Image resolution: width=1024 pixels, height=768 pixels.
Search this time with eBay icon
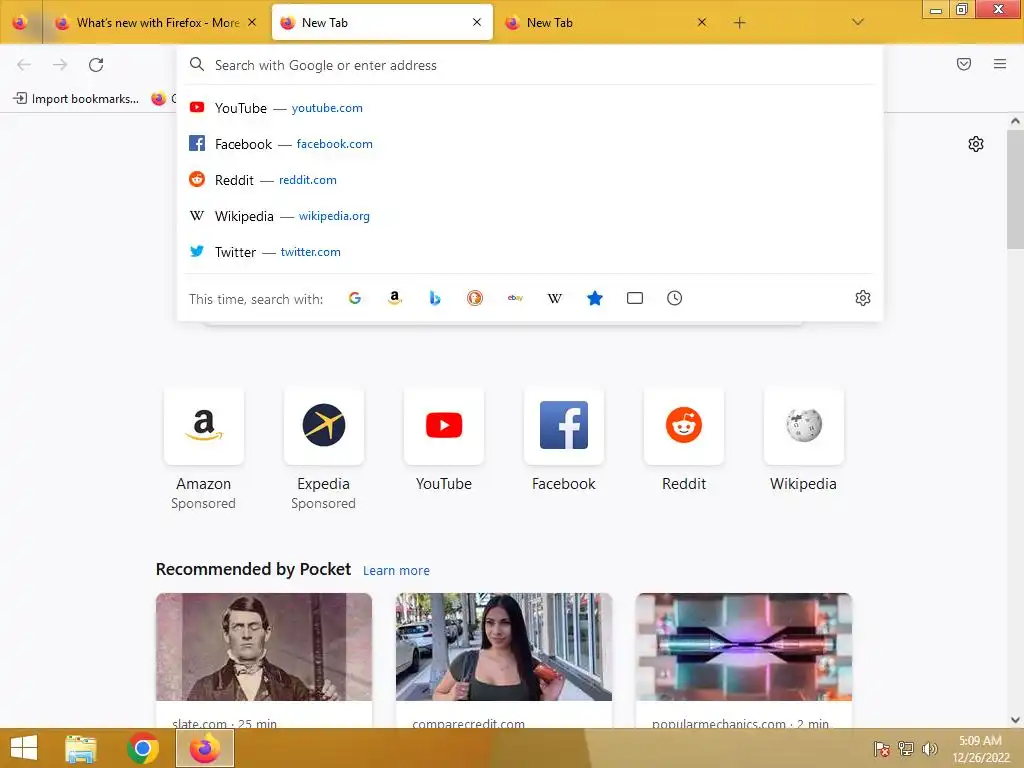(x=515, y=298)
